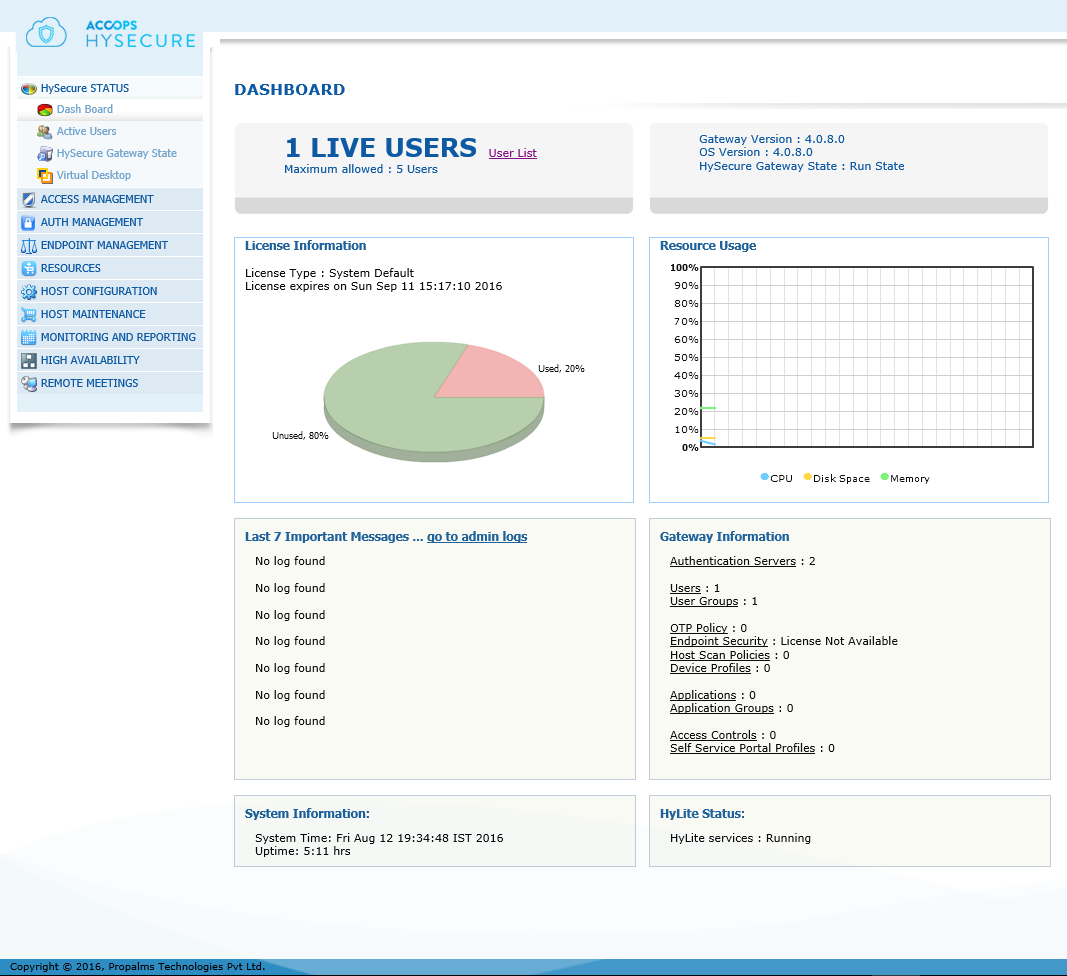Click 'HySecure Gateway State : Run State' text
The height and width of the screenshot is (976, 1067).
click(x=802, y=166)
